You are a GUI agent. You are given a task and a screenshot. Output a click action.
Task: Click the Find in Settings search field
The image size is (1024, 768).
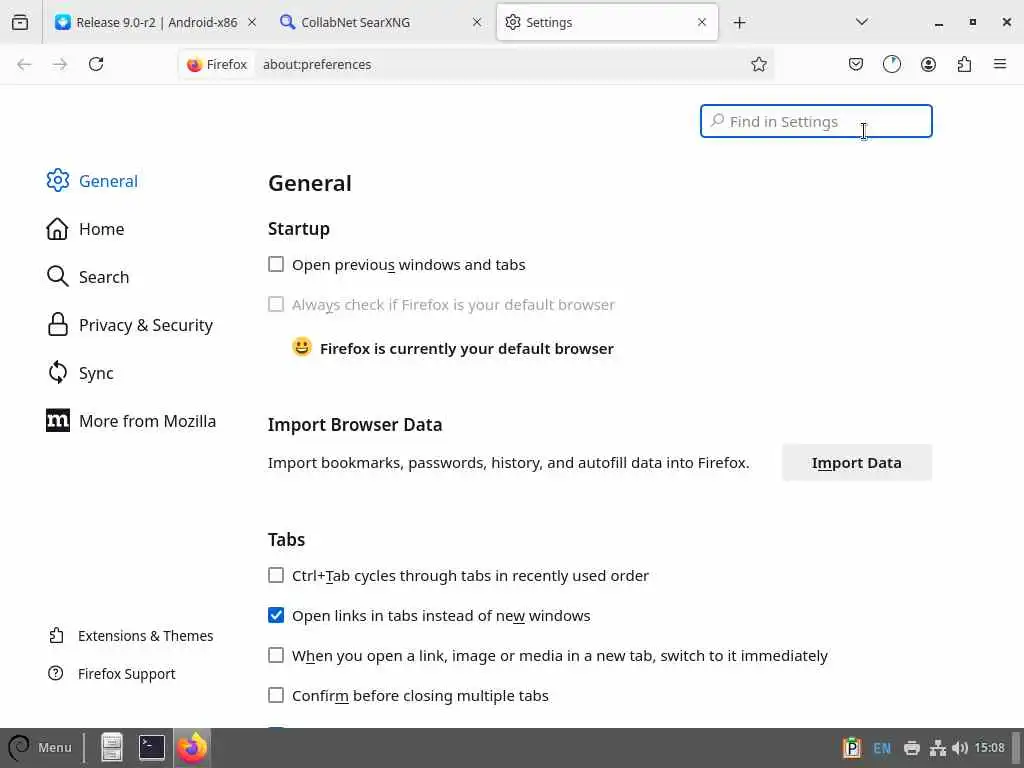point(816,121)
